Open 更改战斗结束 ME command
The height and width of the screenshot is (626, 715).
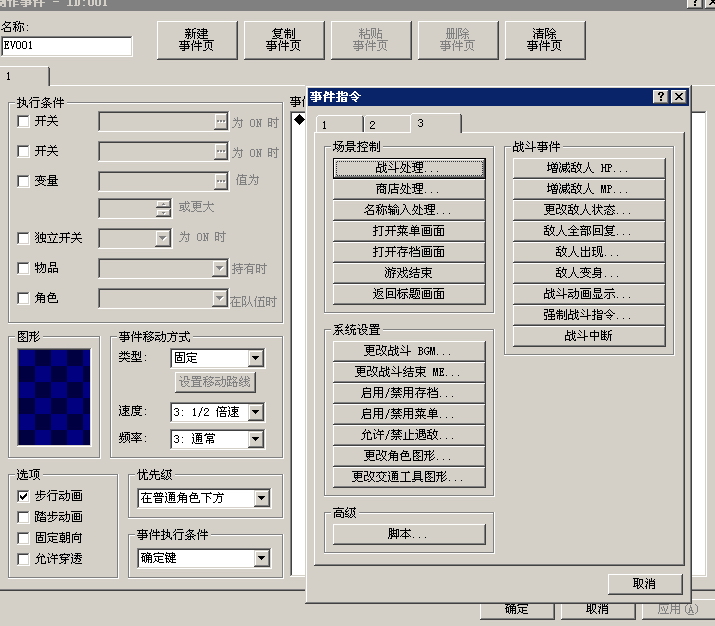(x=409, y=372)
